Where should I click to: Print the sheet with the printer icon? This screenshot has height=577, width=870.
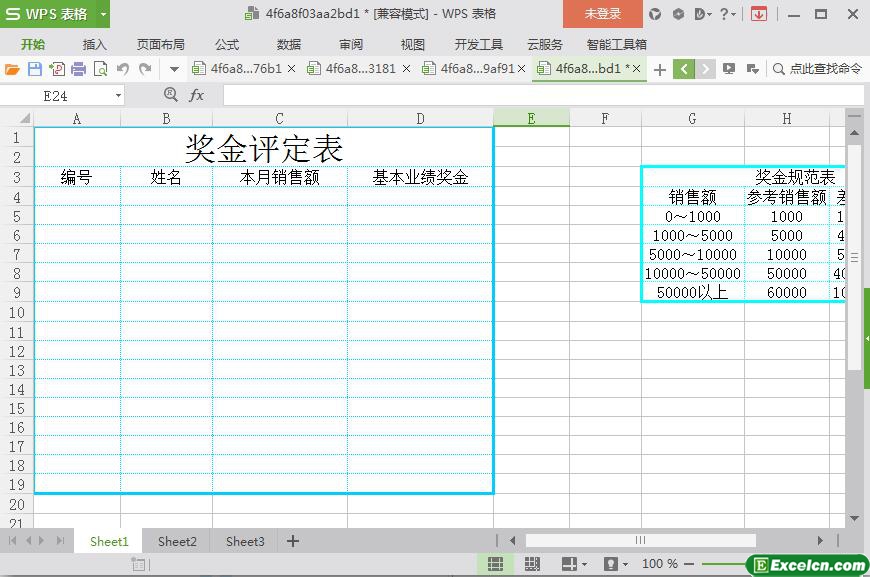(79, 69)
